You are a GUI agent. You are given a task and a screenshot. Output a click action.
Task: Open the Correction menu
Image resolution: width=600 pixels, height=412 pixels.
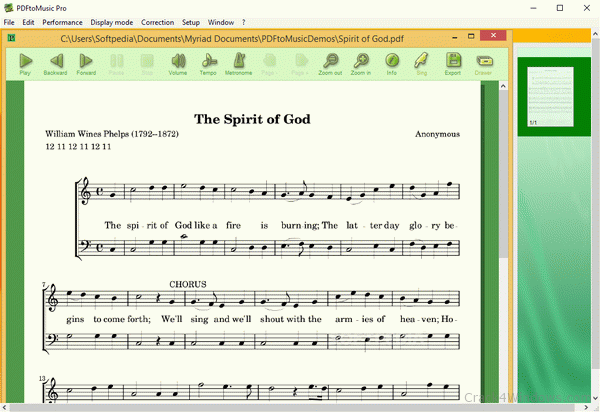tap(157, 22)
